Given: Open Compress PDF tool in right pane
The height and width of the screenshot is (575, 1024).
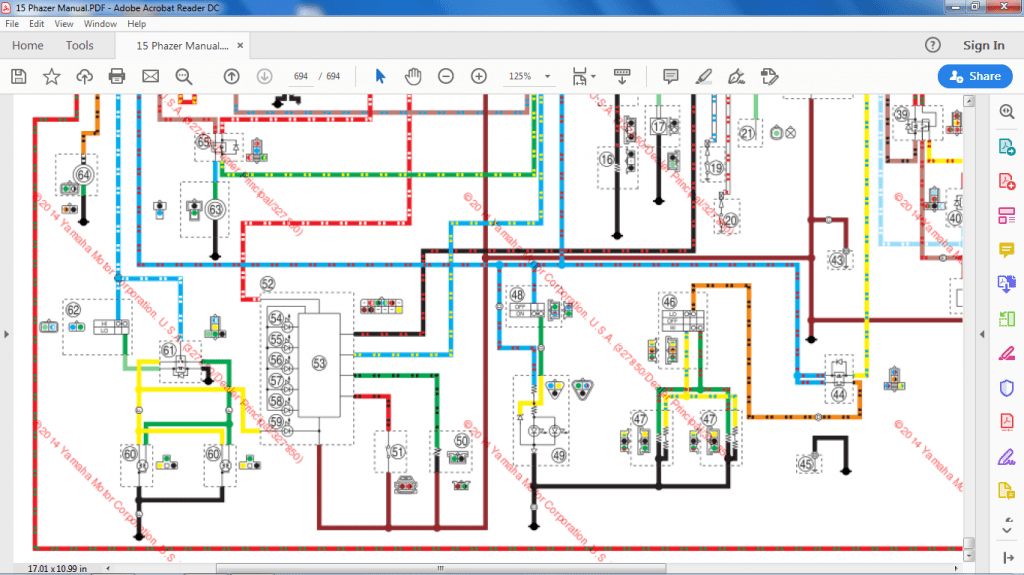Looking at the screenshot, I should (x=1006, y=422).
